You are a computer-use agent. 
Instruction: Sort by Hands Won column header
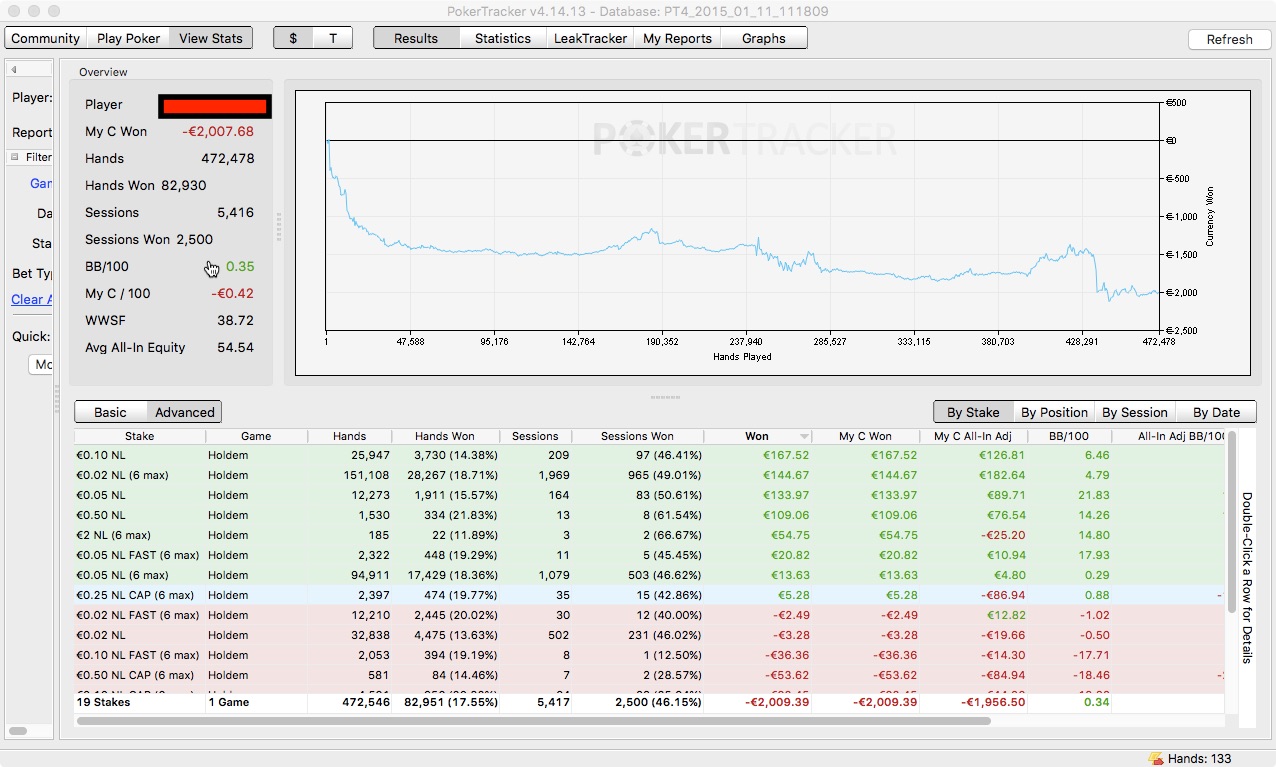click(445, 436)
